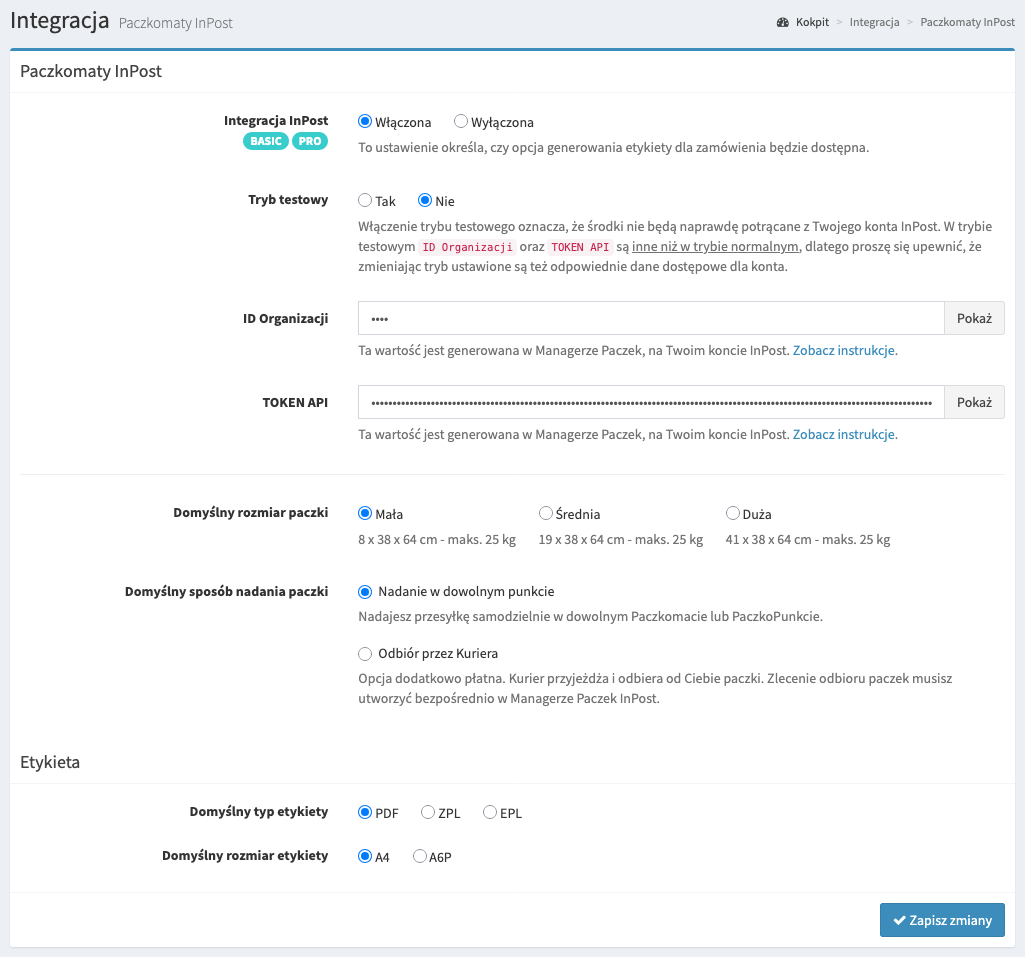The image size is (1025, 957).
Task: Select EPL label type
Action: [490, 813]
